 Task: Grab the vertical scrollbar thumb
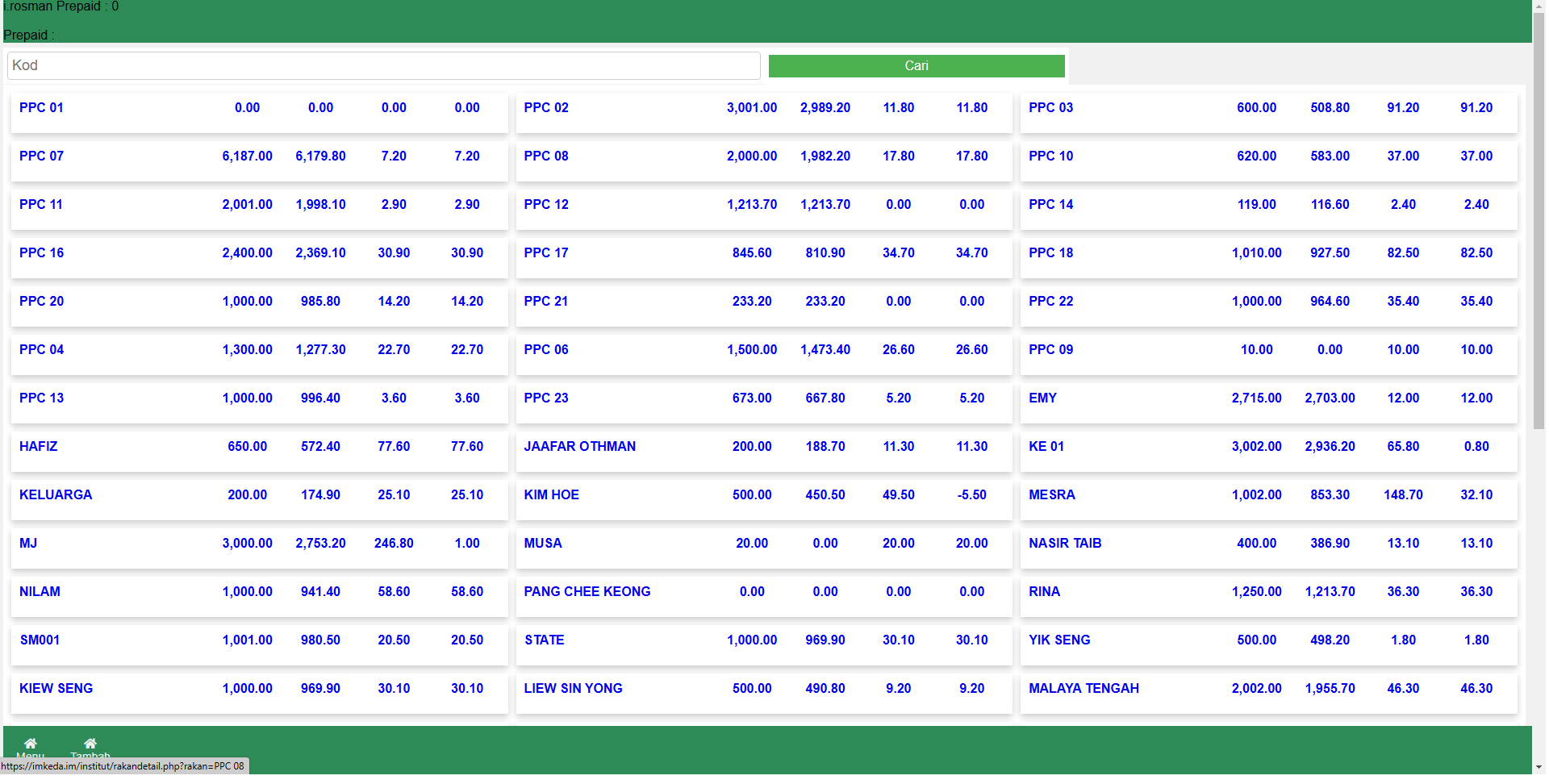[1539, 218]
